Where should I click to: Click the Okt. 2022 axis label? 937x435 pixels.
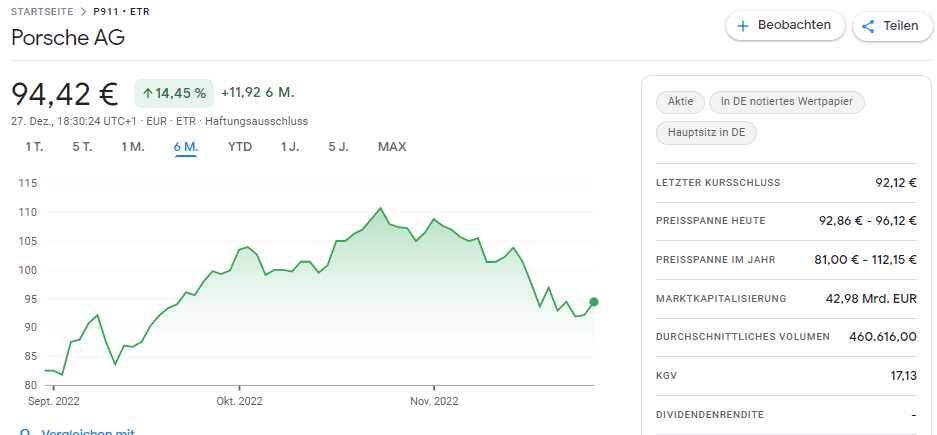coord(239,402)
